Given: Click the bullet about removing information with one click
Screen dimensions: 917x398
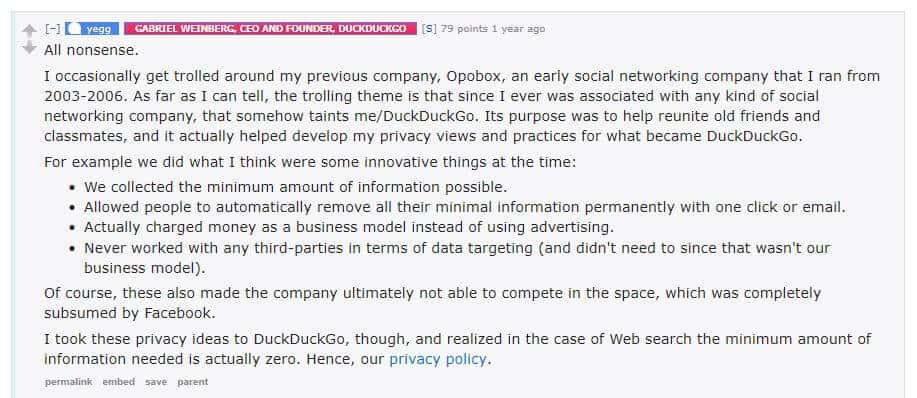Looking at the screenshot, I should (465, 207).
